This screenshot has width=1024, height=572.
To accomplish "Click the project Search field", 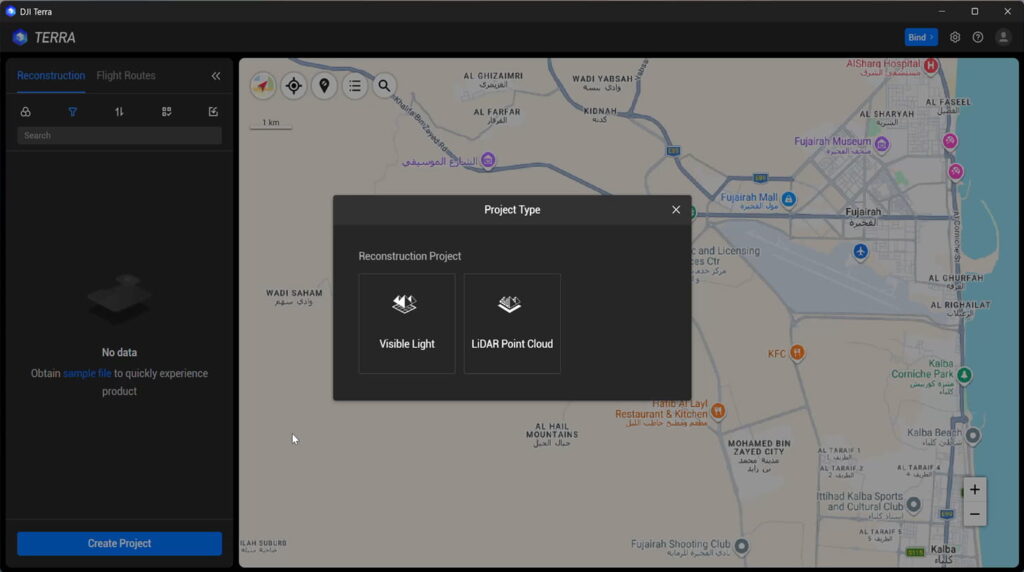I will tap(120, 135).
